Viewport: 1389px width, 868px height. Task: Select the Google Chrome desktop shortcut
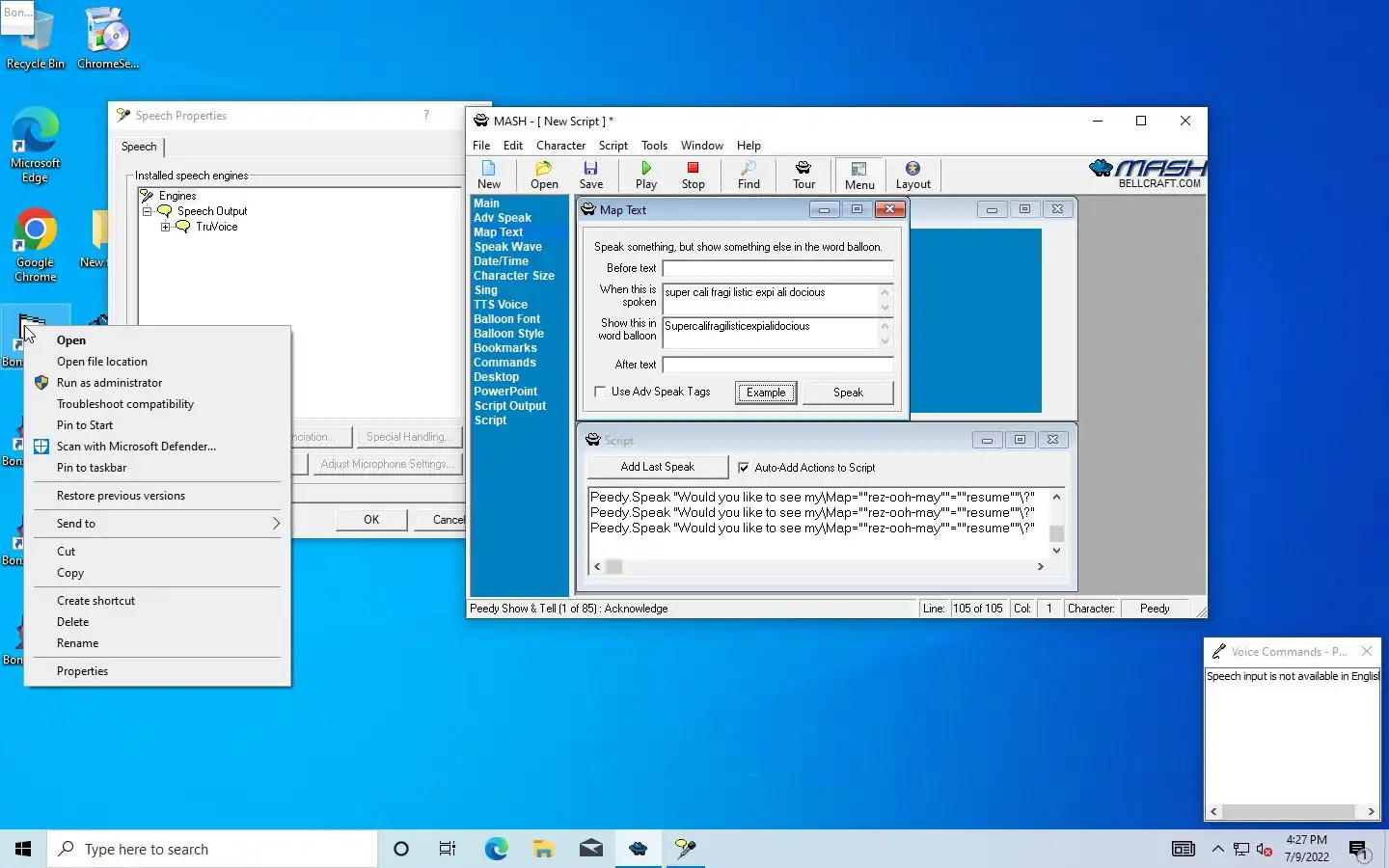click(x=36, y=246)
